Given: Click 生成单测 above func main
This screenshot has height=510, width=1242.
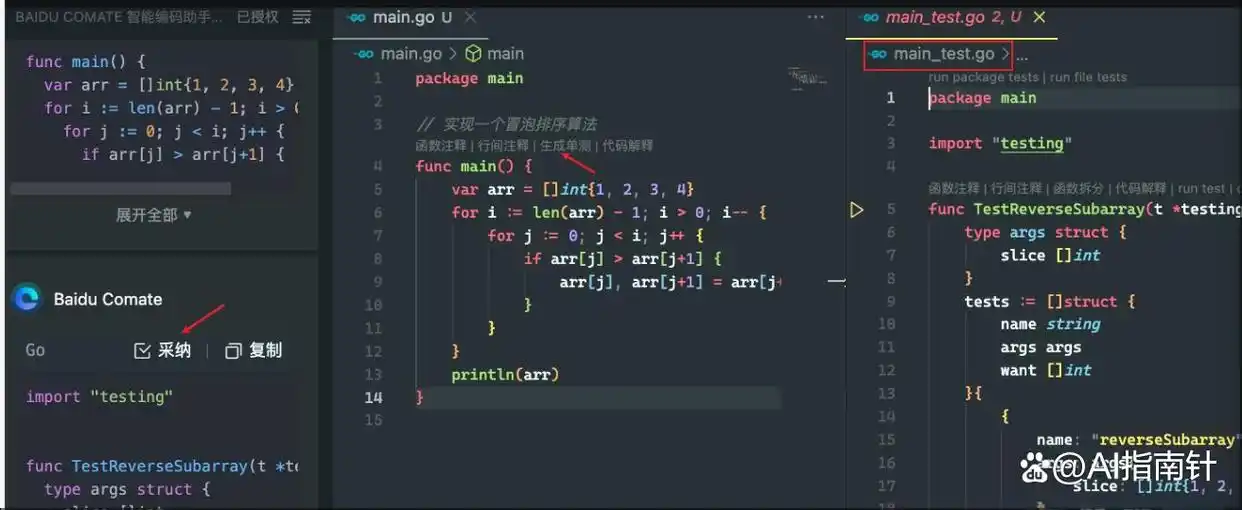Looking at the screenshot, I should (565, 146).
